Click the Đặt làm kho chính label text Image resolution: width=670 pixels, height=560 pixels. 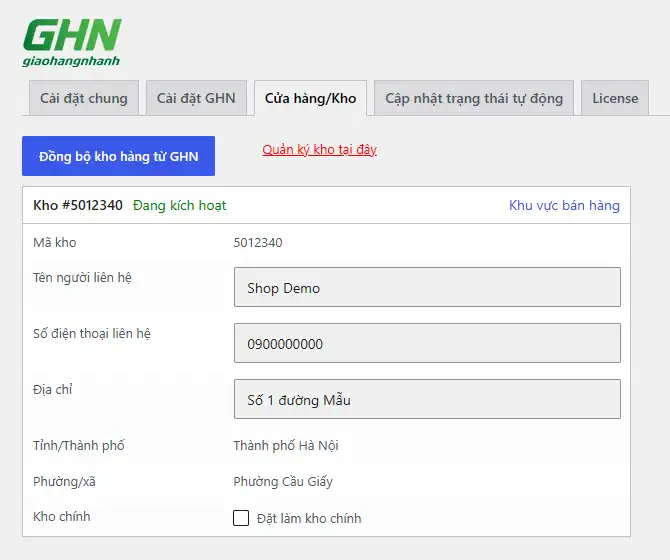309,519
